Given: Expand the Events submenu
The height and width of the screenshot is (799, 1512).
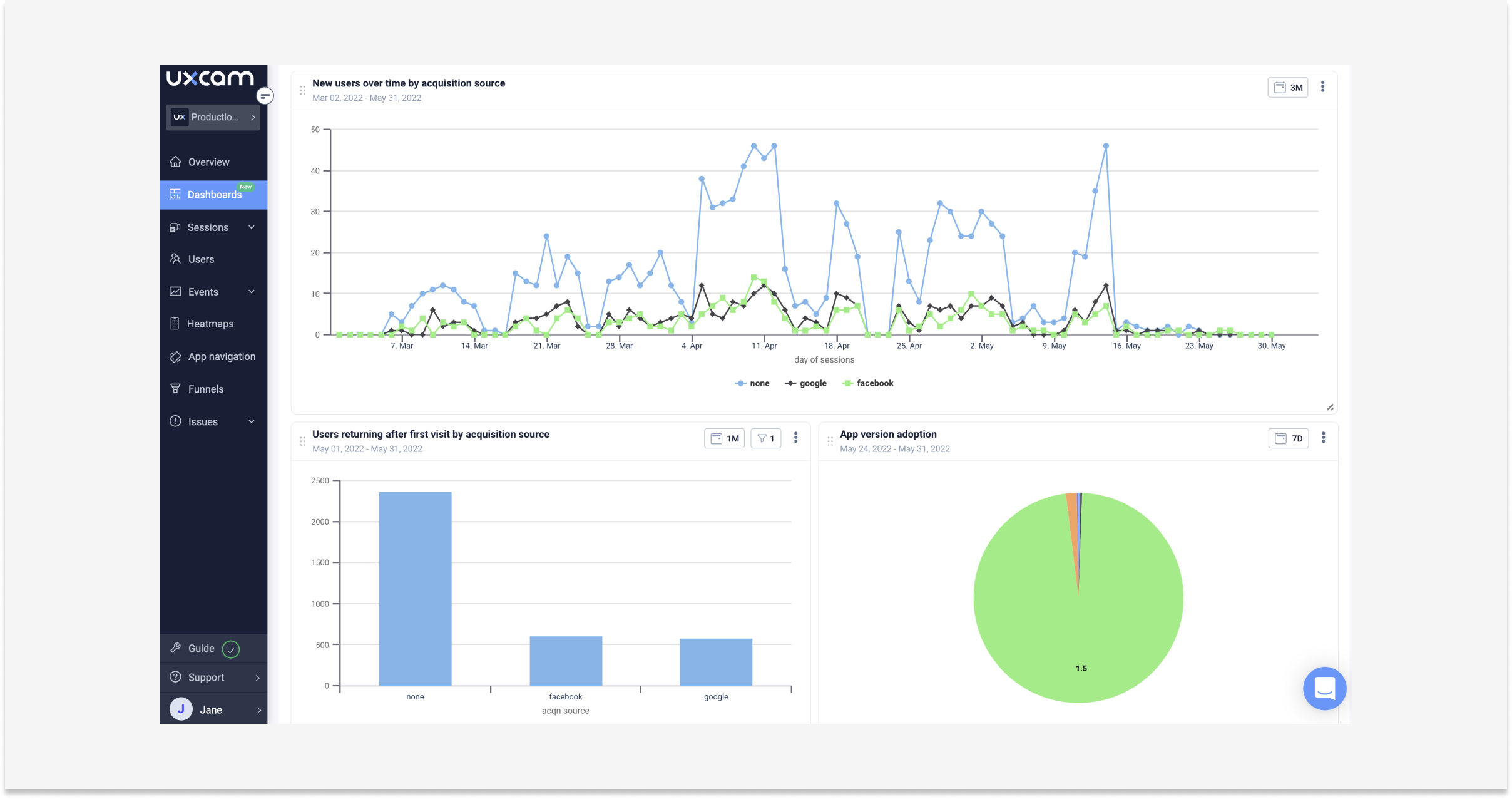Looking at the screenshot, I should click(252, 291).
